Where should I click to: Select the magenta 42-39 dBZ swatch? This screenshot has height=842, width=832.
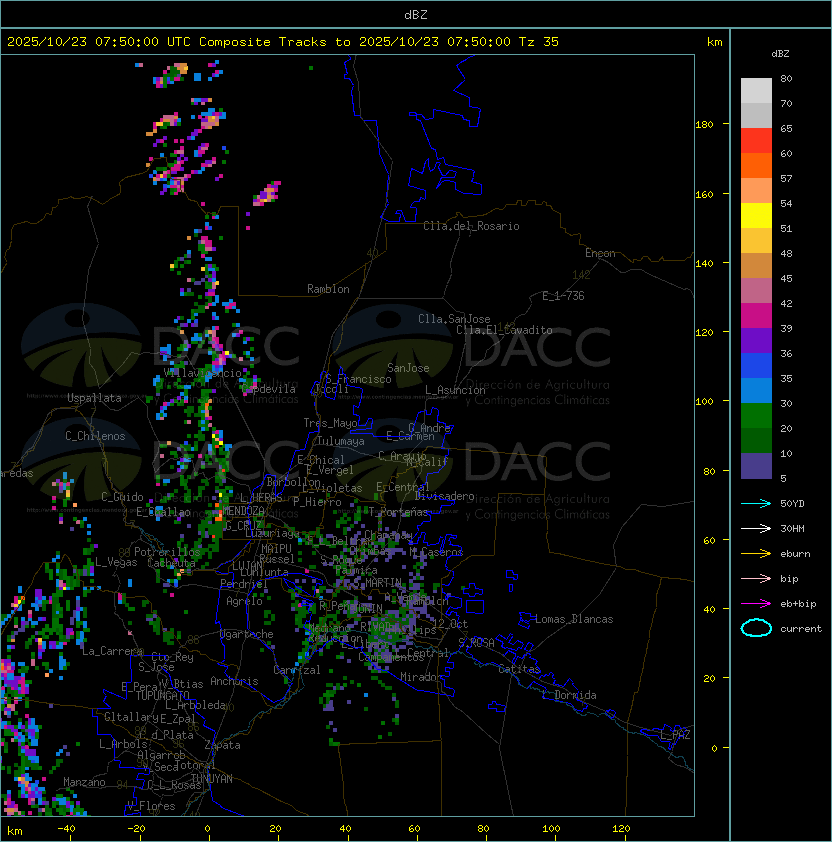[756, 315]
